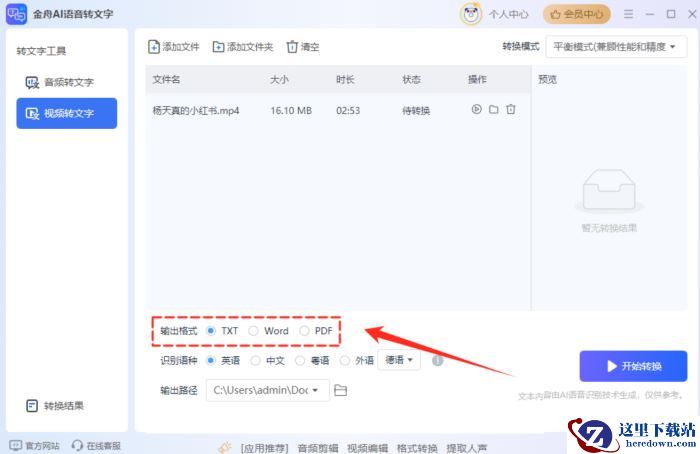
Task: Play the 杨天真的小红书.mp4 file
Action: (476, 109)
